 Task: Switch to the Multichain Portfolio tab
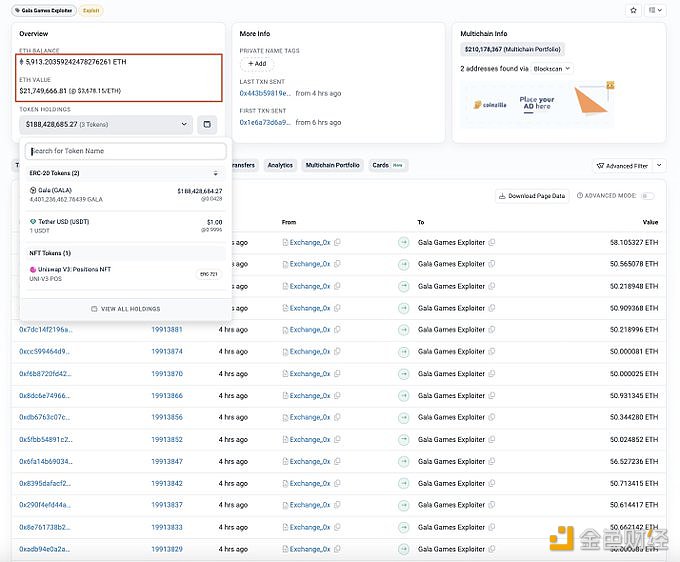pos(333,165)
